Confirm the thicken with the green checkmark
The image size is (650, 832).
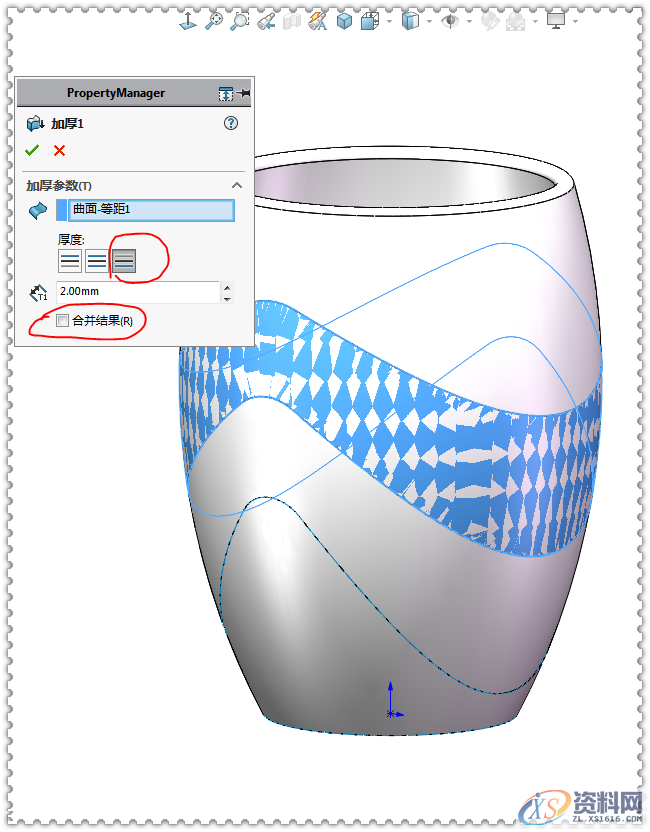[32, 151]
